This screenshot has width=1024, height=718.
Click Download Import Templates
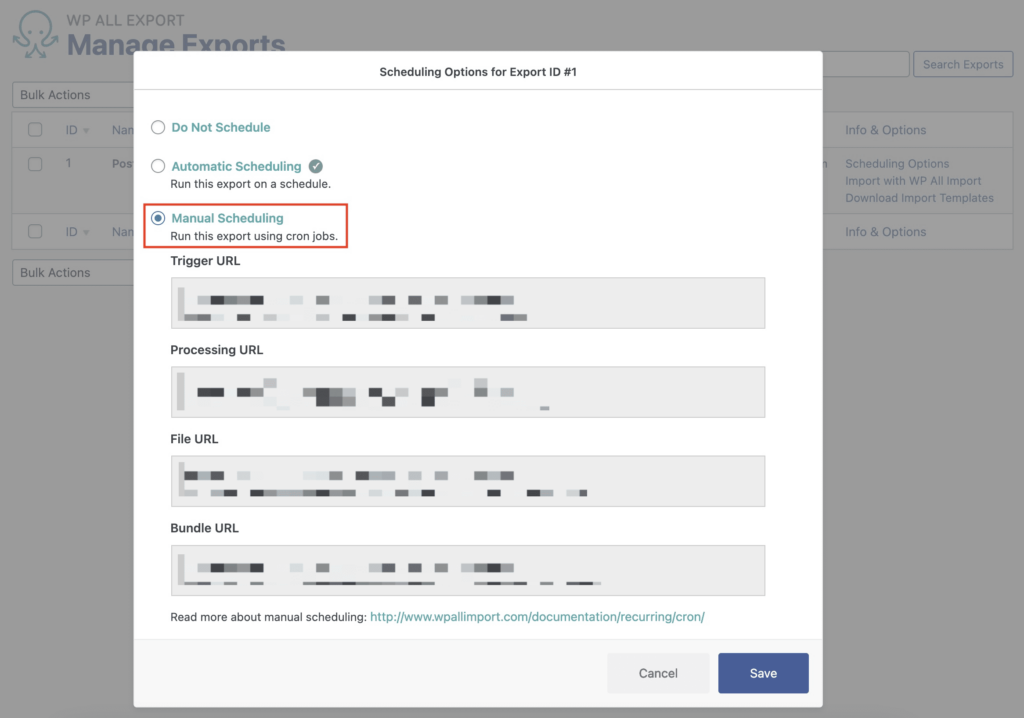pos(918,197)
